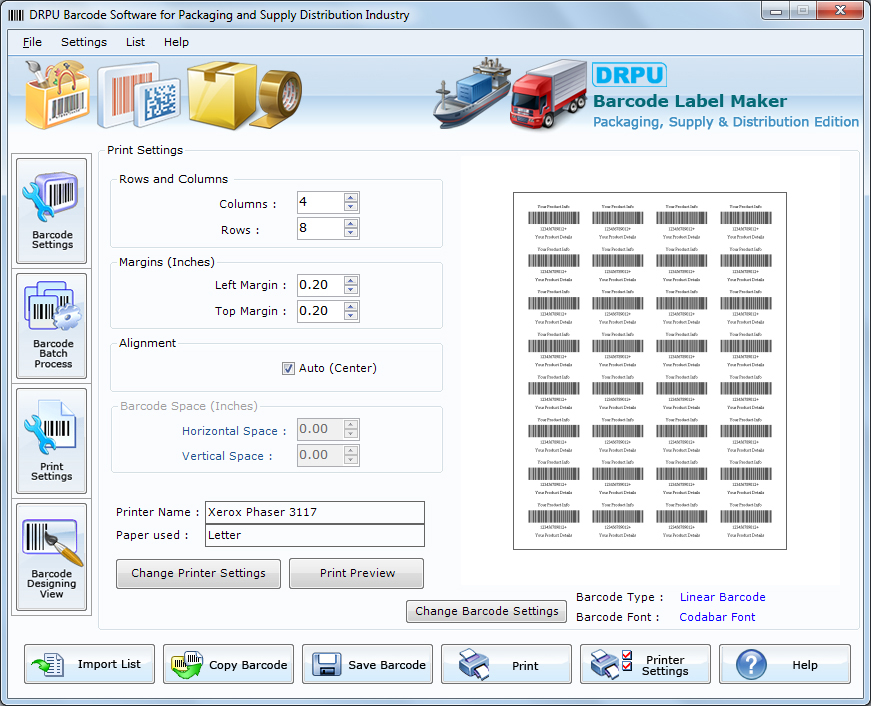
Task: Increase the Left Margin spinner
Action: [350, 280]
